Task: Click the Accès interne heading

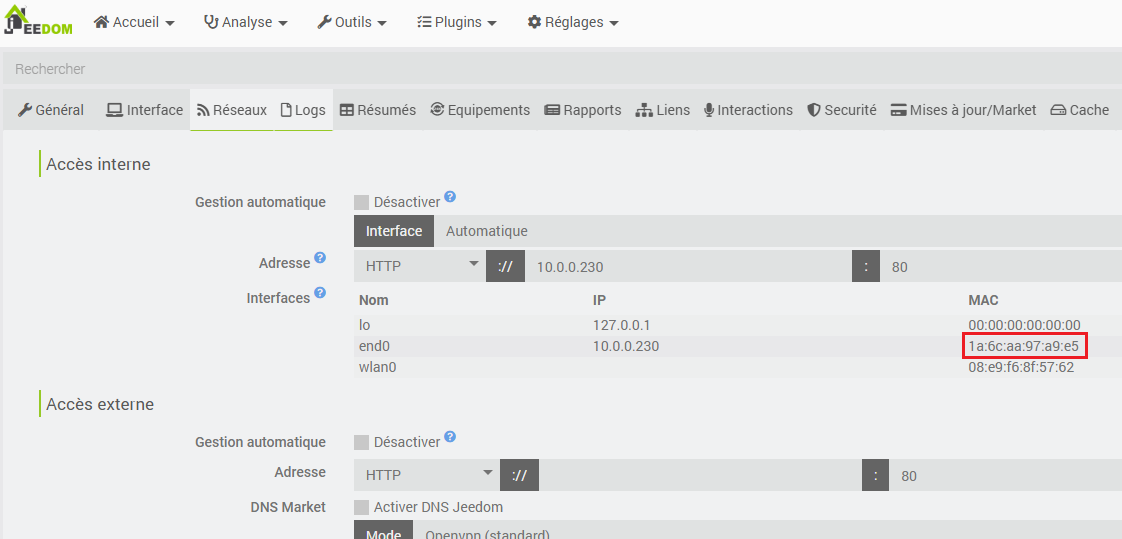Action: pos(98,164)
